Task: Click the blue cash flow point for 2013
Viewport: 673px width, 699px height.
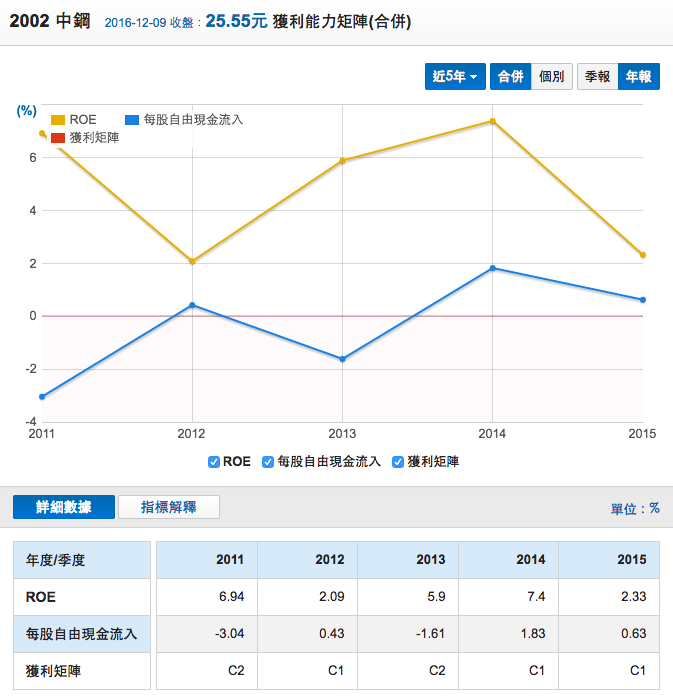Action: (x=342, y=359)
